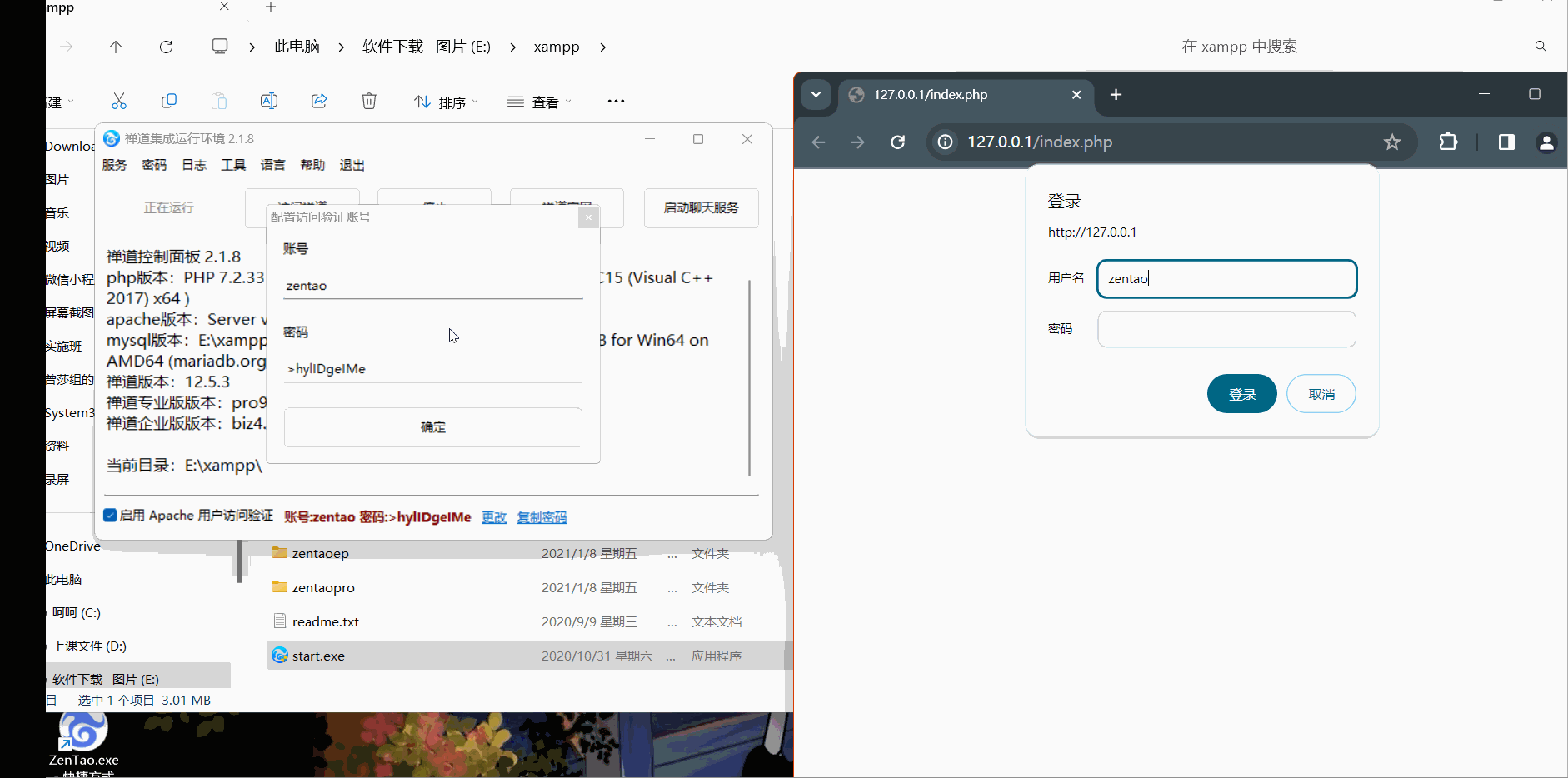1568x778 pixels.
Task: Click the 复制密码 link
Action: pyautogui.click(x=542, y=517)
